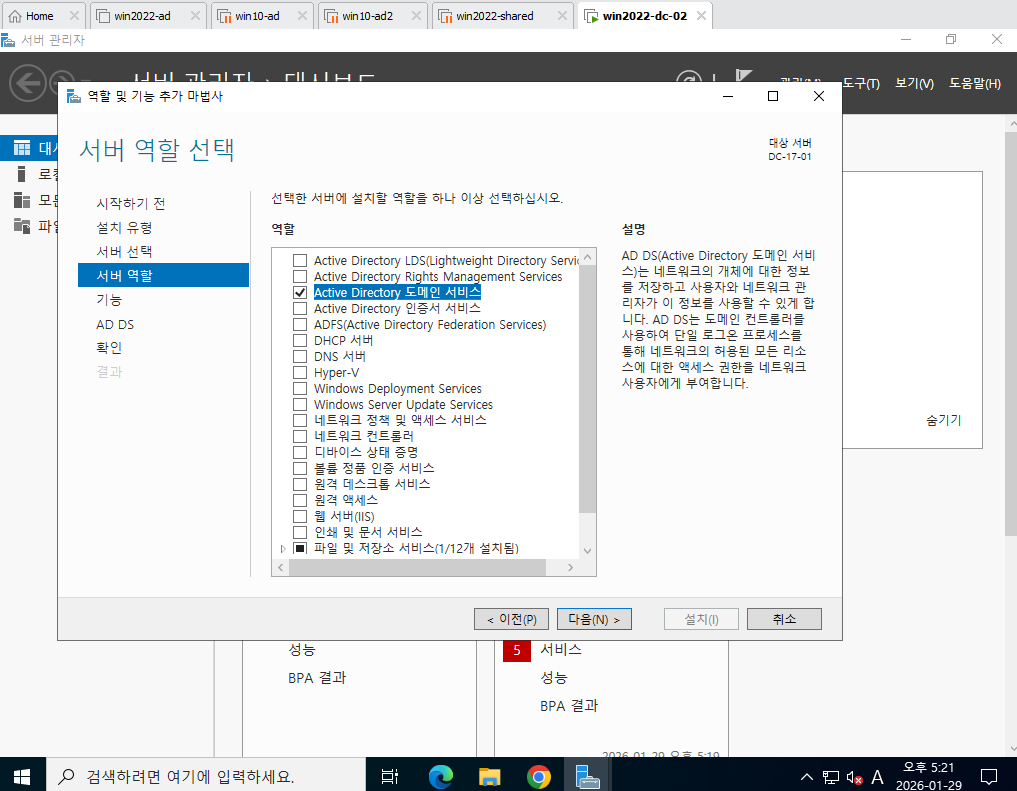Expand 파일 및 저장소 서비스 tree node
Screen dimensions: 1017x791
(283, 549)
